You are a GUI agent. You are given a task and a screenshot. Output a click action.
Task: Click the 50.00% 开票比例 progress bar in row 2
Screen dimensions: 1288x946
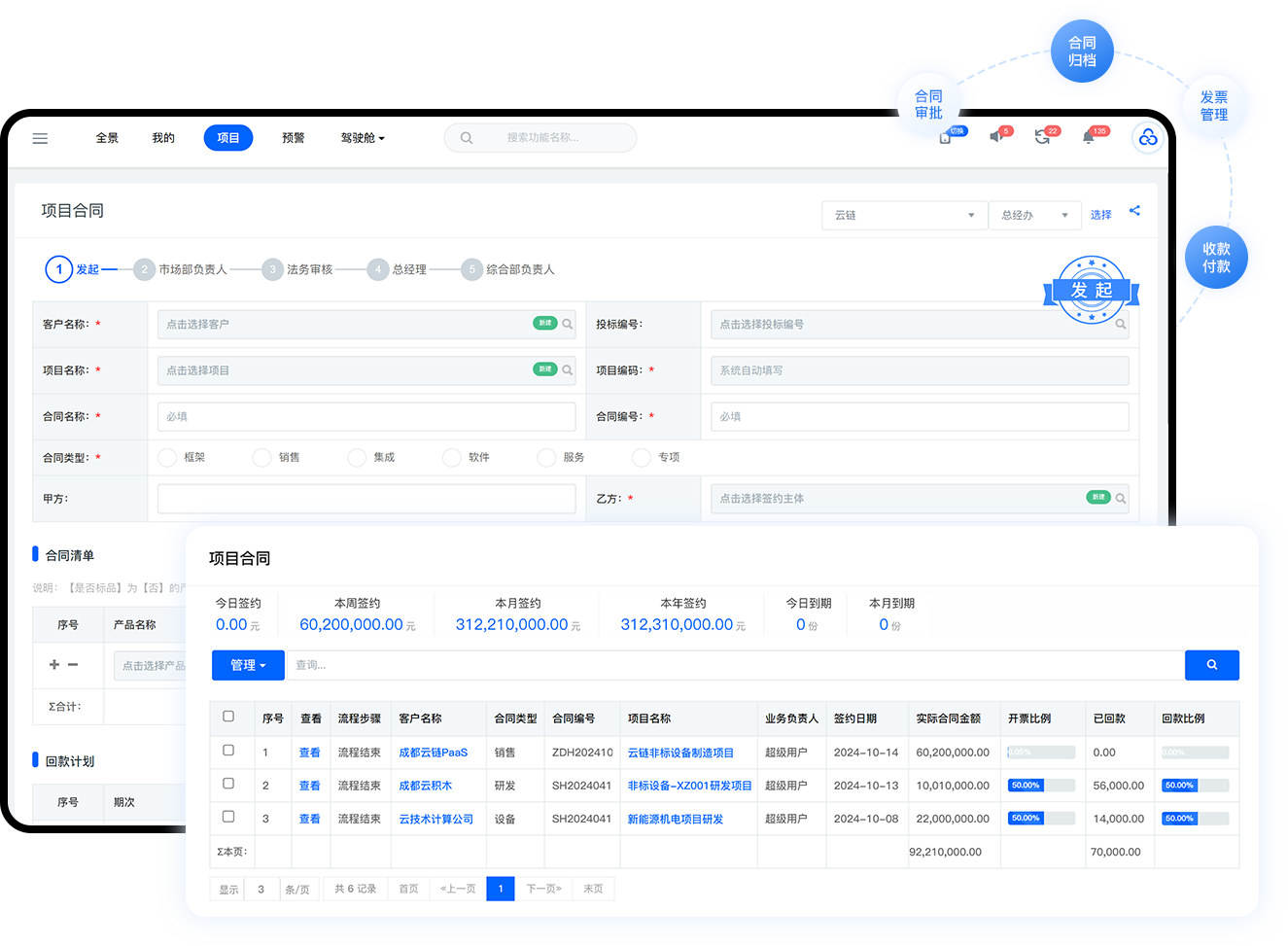pos(1040,786)
